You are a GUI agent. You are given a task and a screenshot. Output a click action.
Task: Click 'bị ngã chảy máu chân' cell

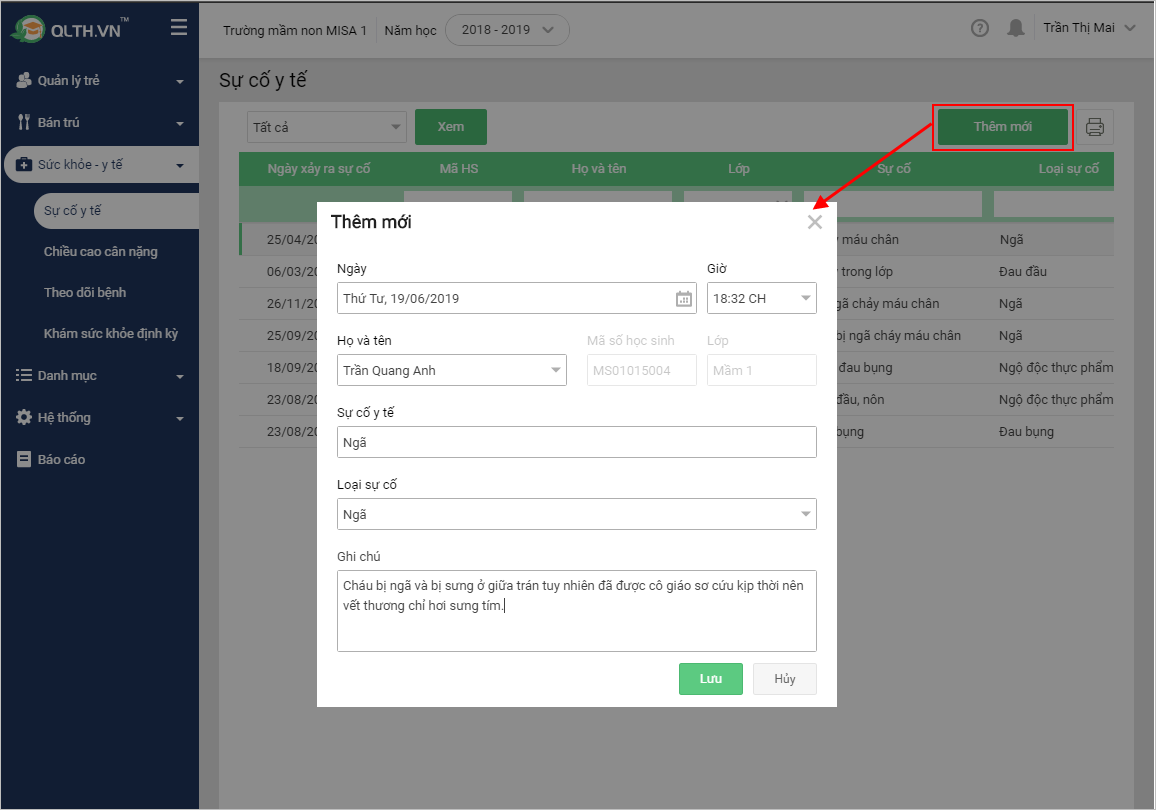[x=899, y=335]
